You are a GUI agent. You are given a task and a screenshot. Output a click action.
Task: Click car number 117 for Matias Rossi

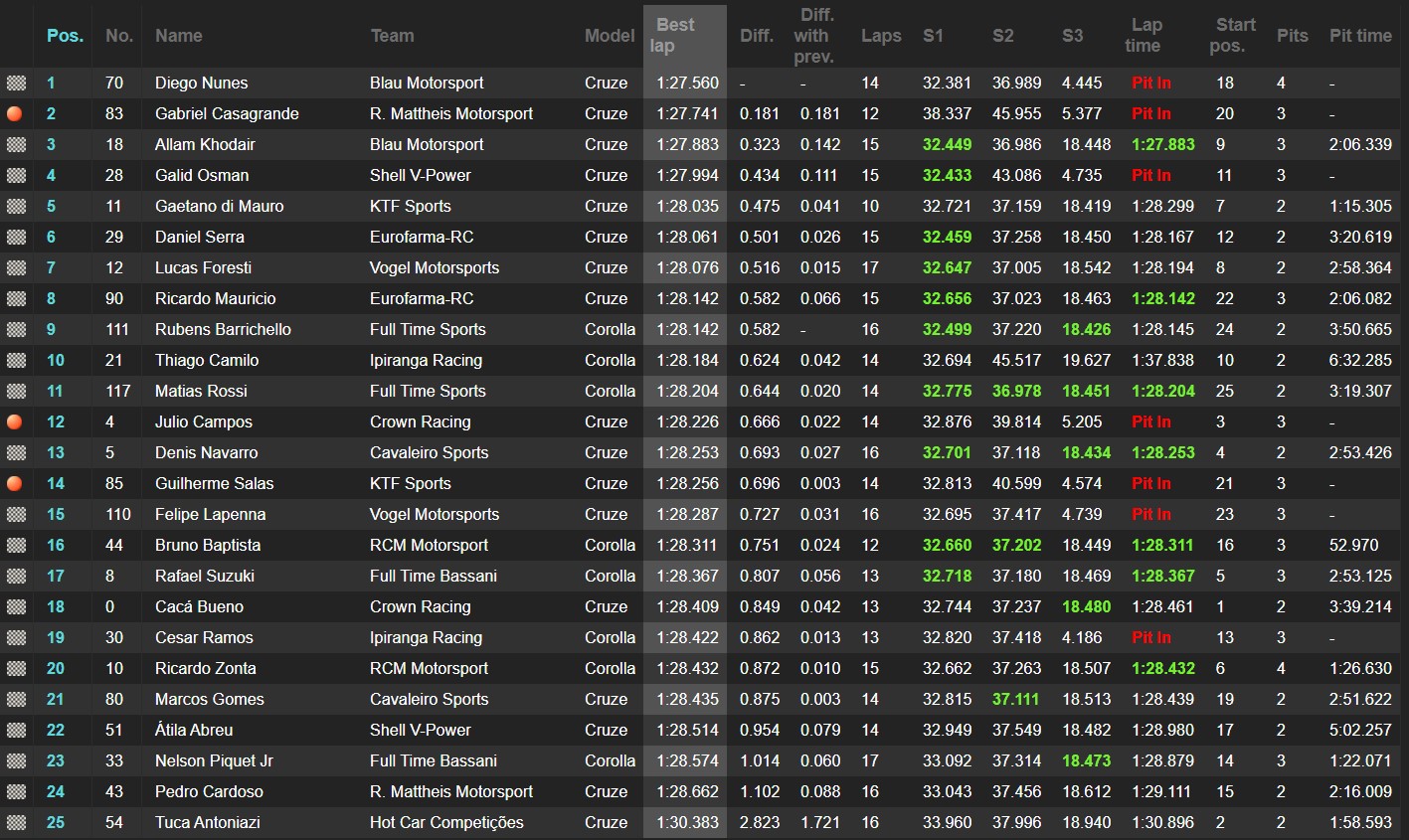coord(118,391)
